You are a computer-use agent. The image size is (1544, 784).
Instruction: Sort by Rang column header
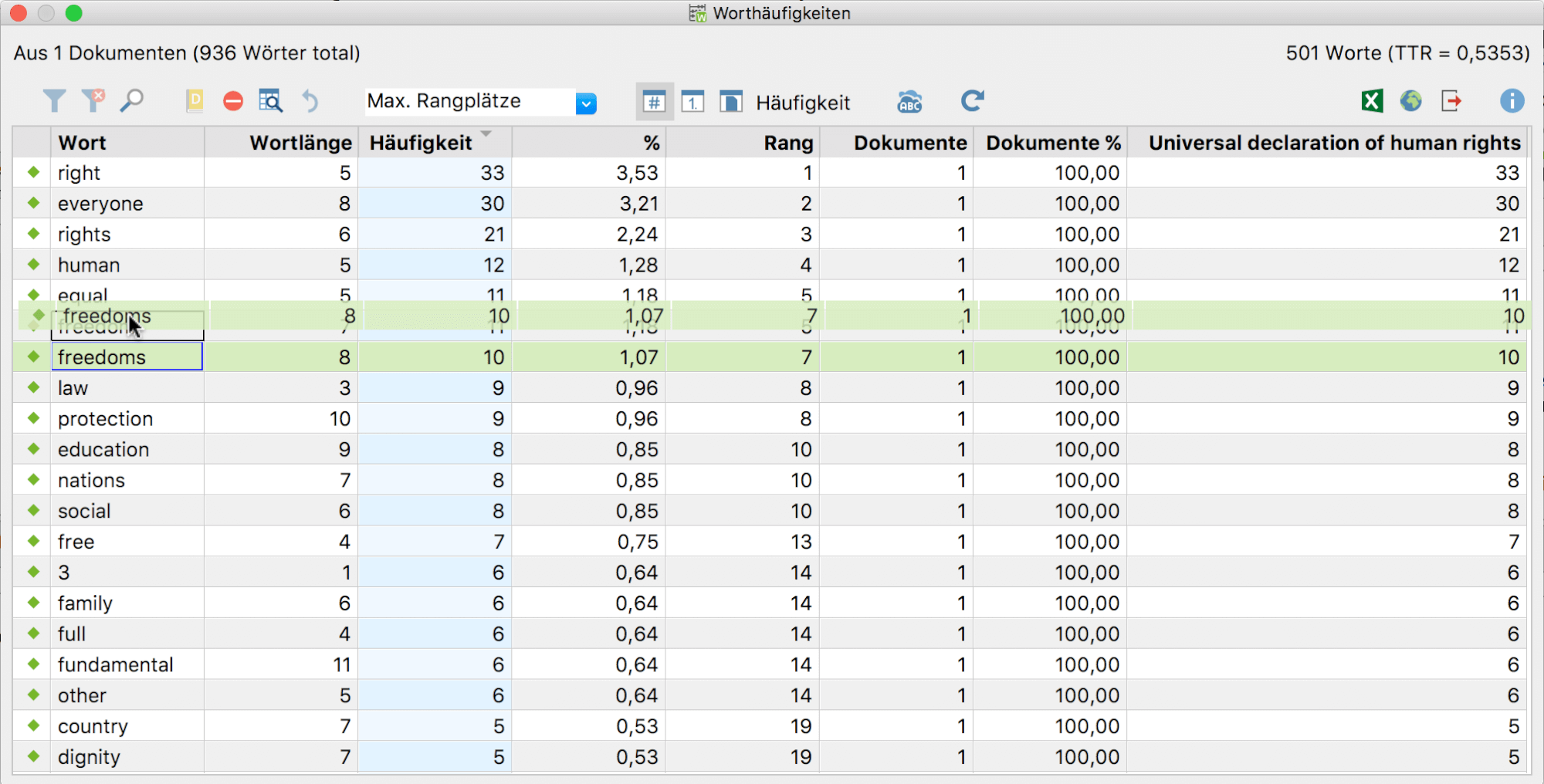(x=743, y=143)
